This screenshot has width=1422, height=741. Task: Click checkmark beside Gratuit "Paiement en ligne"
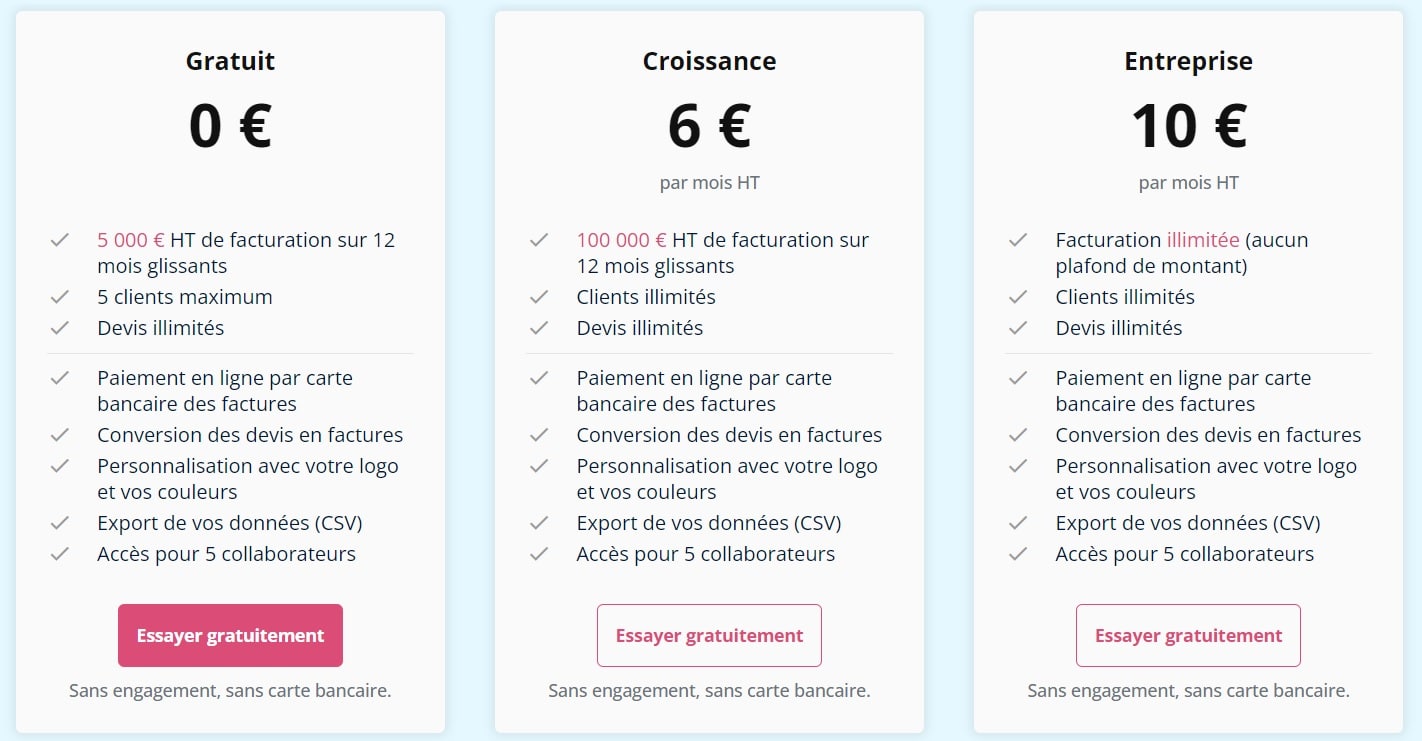tap(60, 378)
